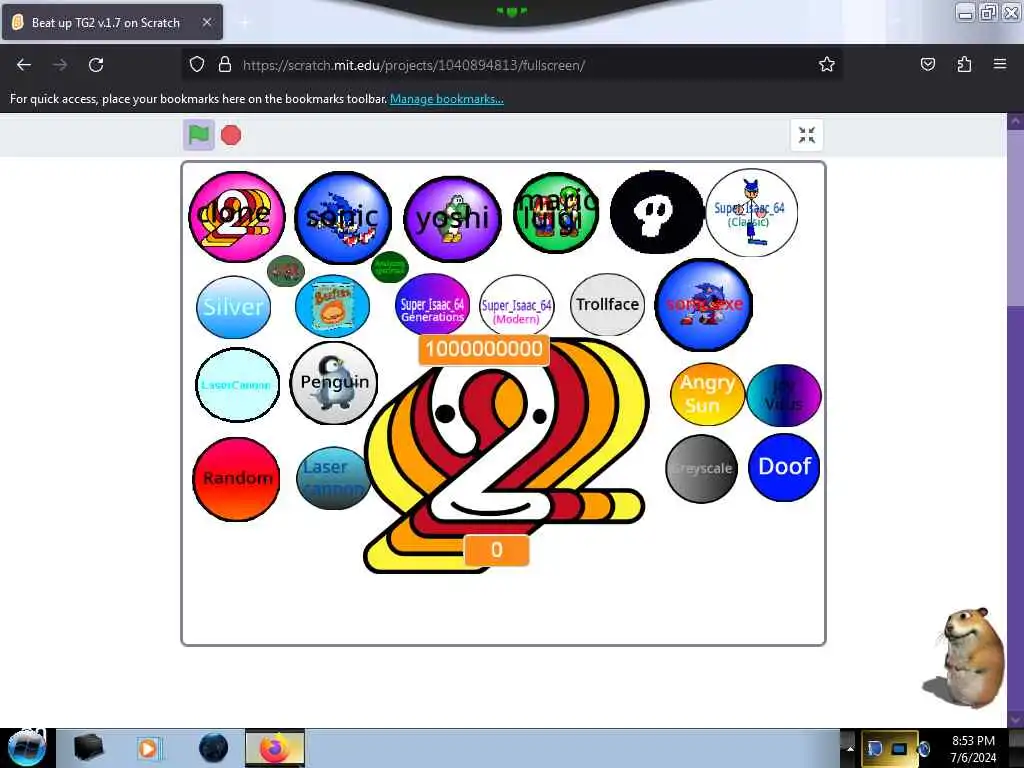The image size is (1024, 768).
Task: Open the dark globe taskbar icon
Action: 214,748
